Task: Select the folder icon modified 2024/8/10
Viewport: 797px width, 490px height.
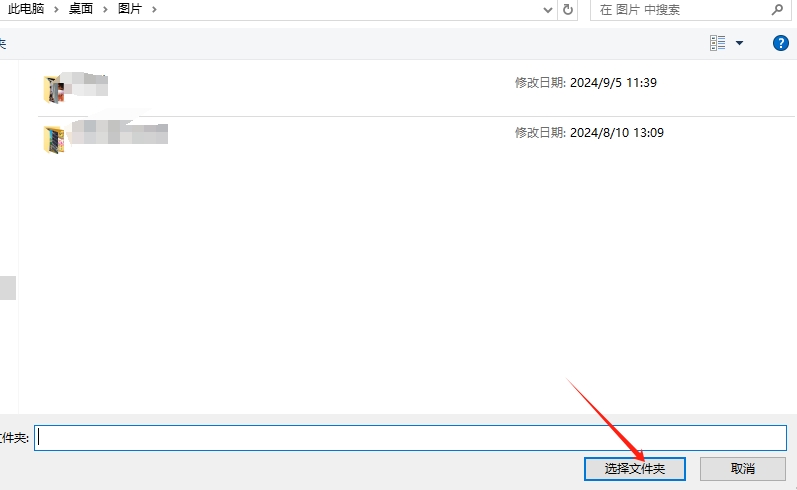Action: click(x=54, y=138)
